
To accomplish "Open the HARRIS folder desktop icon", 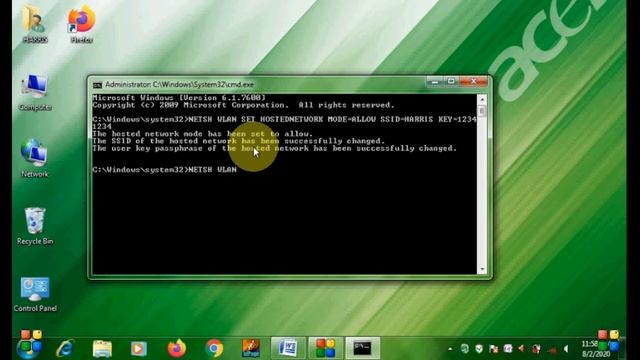I will tap(34, 23).
